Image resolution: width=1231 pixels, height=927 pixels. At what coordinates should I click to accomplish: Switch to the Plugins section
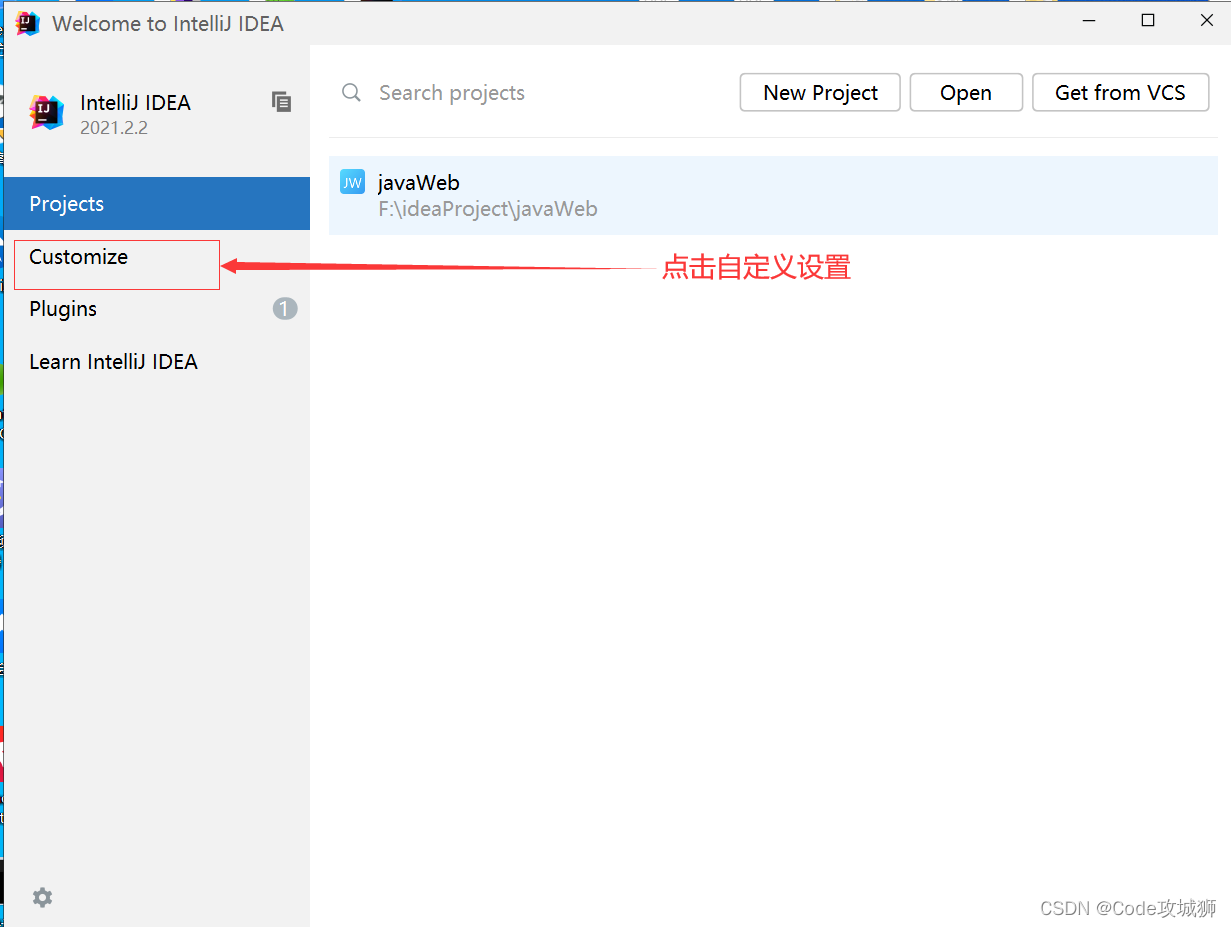click(x=157, y=309)
